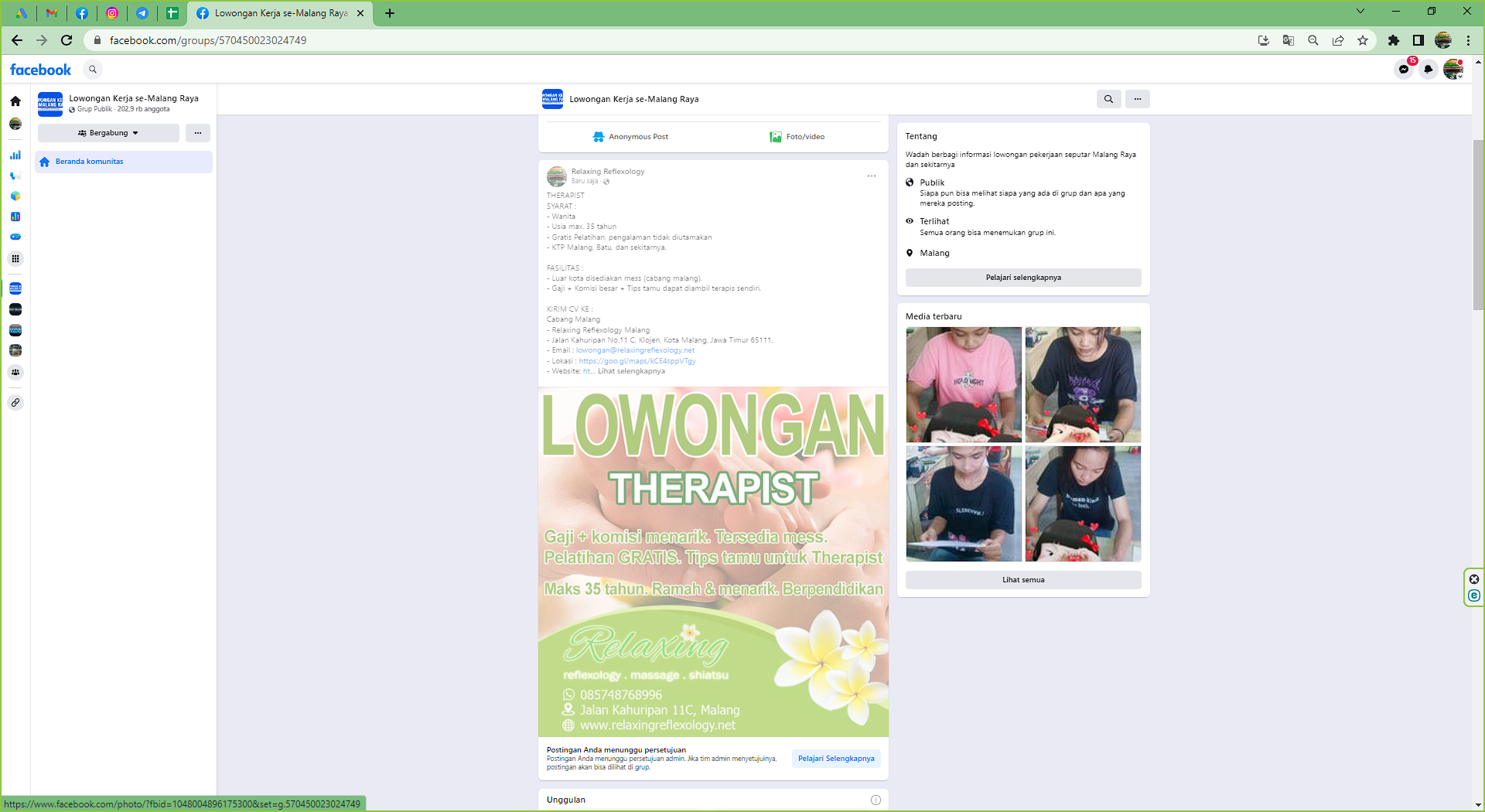Image resolution: width=1485 pixels, height=812 pixels.
Task: Open the goo.gl maps location link
Action: click(637, 361)
